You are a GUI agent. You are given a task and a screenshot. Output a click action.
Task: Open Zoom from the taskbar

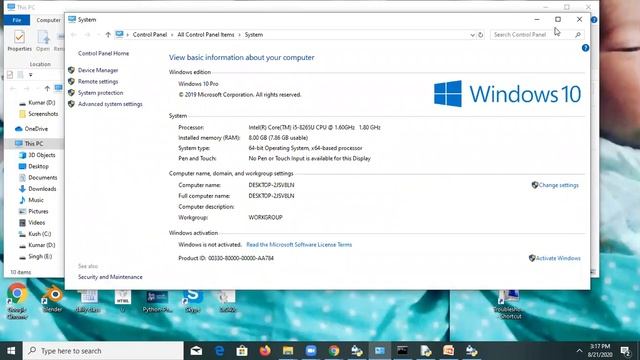tap(311, 351)
